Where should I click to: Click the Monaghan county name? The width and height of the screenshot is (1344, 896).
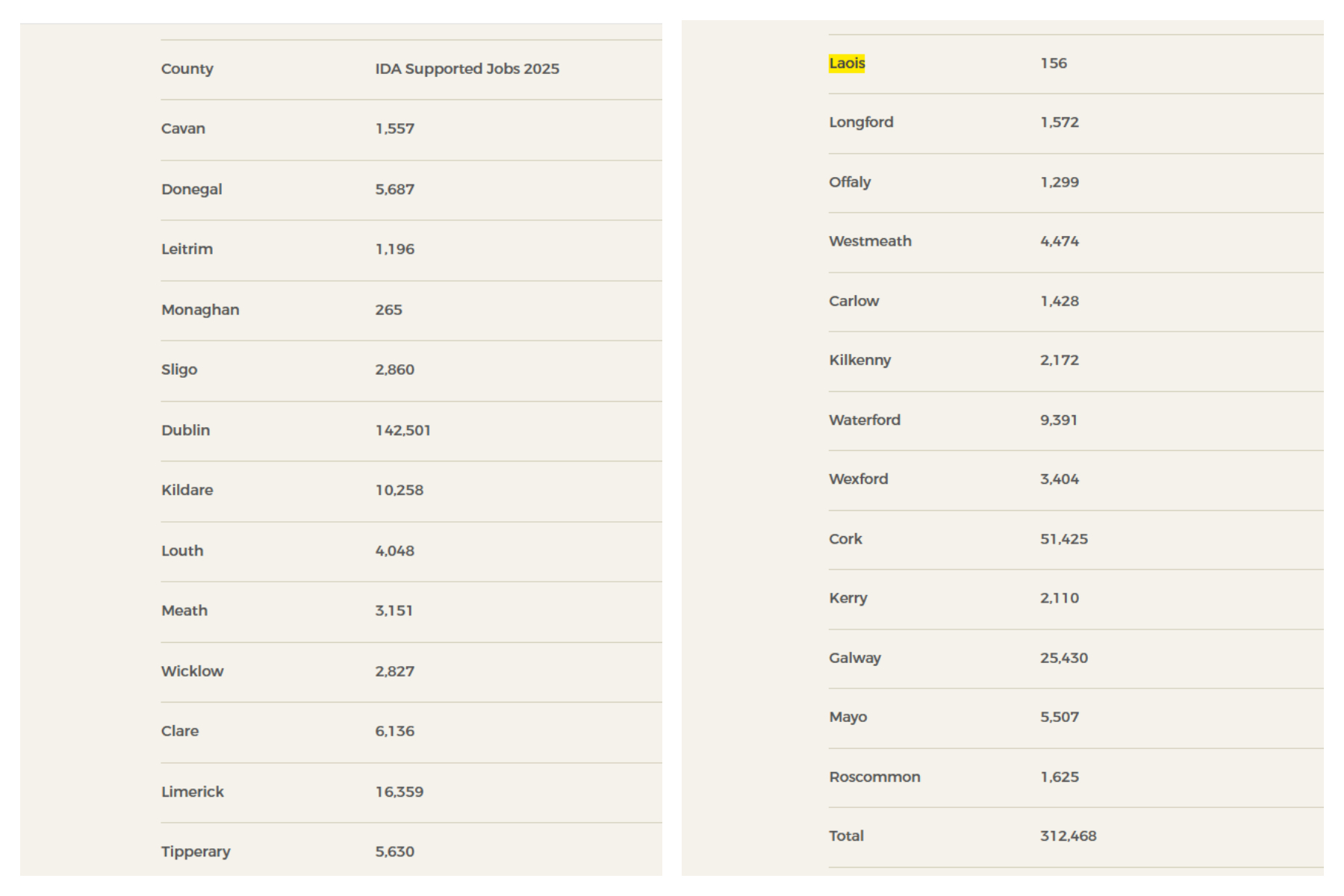[200, 310]
